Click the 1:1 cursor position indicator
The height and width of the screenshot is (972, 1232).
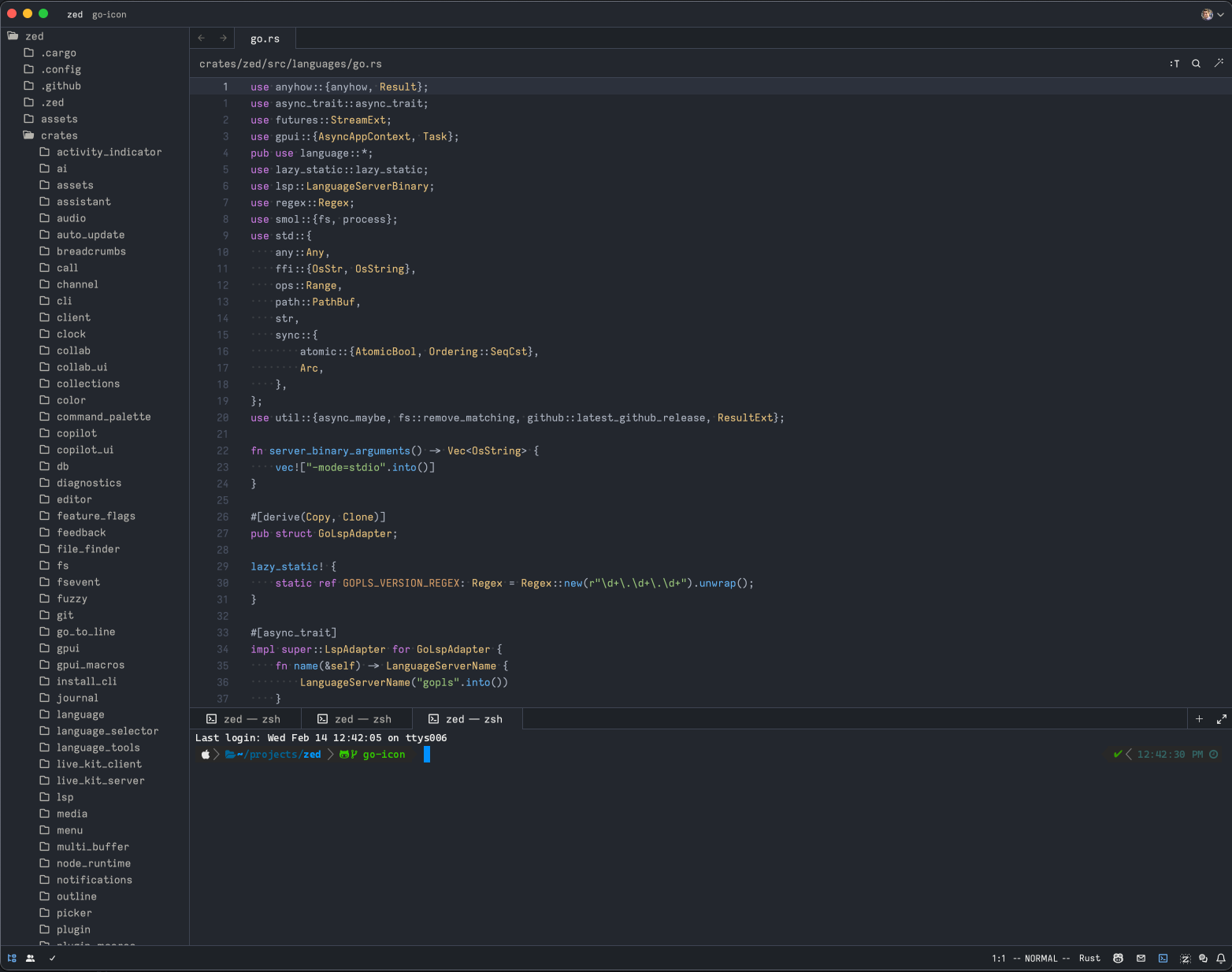pyautogui.click(x=998, y=959)
